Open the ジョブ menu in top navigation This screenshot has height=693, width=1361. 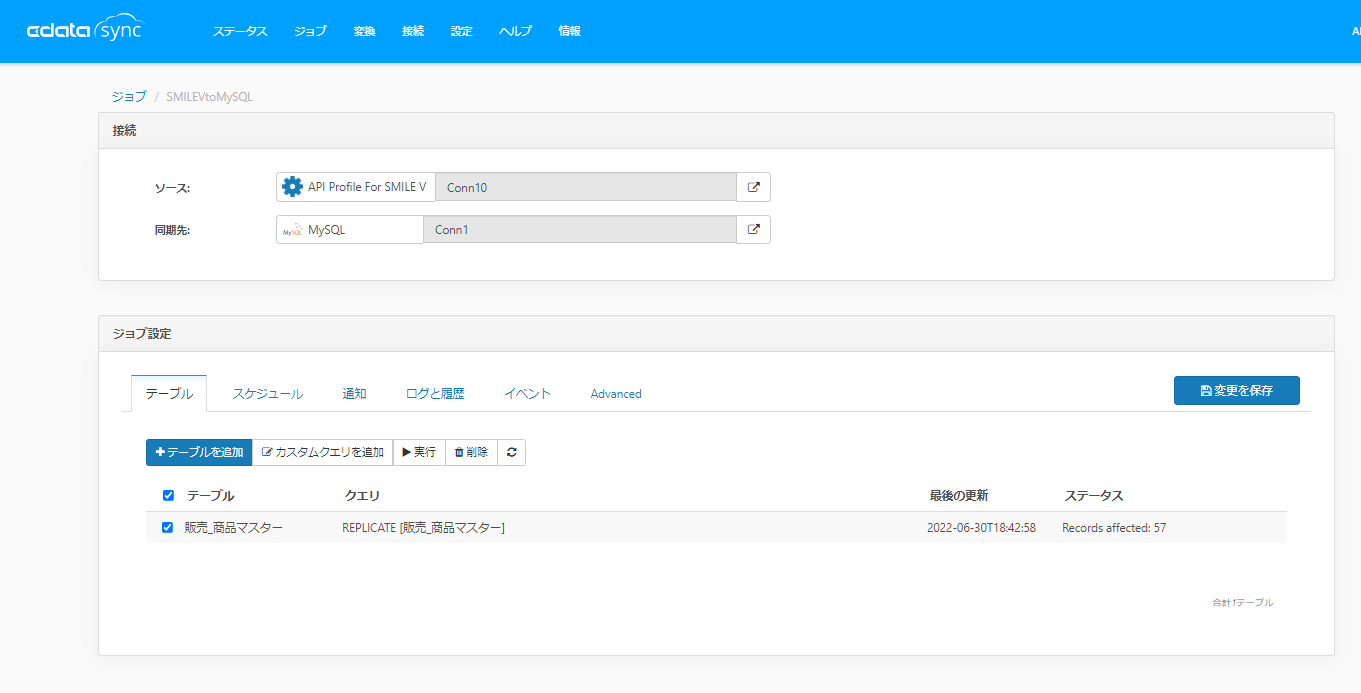[310, 31]
